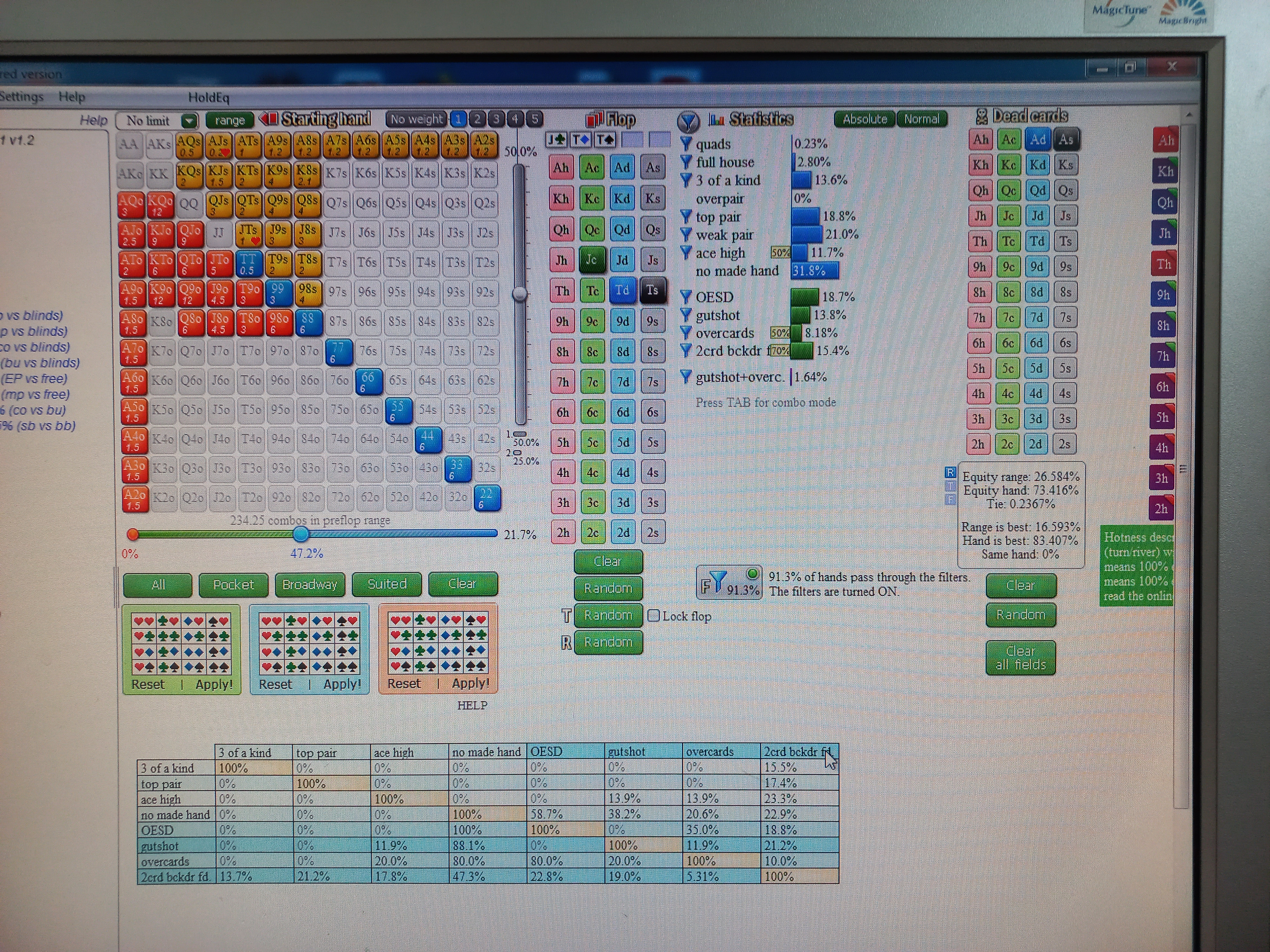Click the vertical weight slider handle
The image size is (1270, 952).
pyautogui.click(x=520, y=294)
